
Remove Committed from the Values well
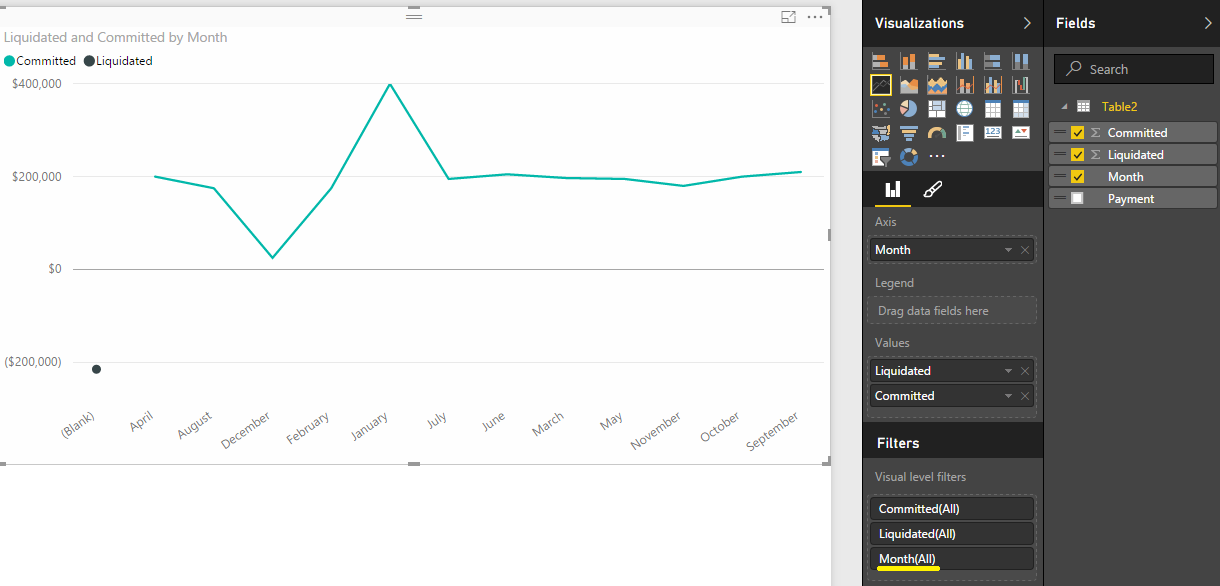click(x=1025, y=396)
